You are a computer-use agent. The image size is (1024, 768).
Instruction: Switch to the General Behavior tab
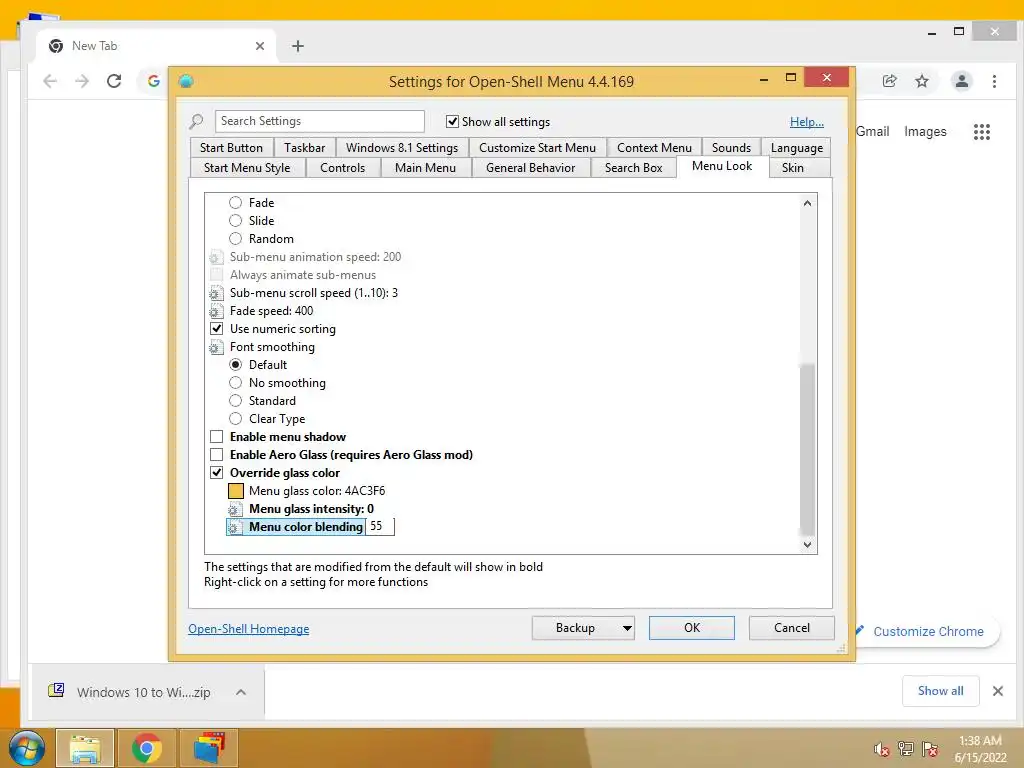(530, 168)
